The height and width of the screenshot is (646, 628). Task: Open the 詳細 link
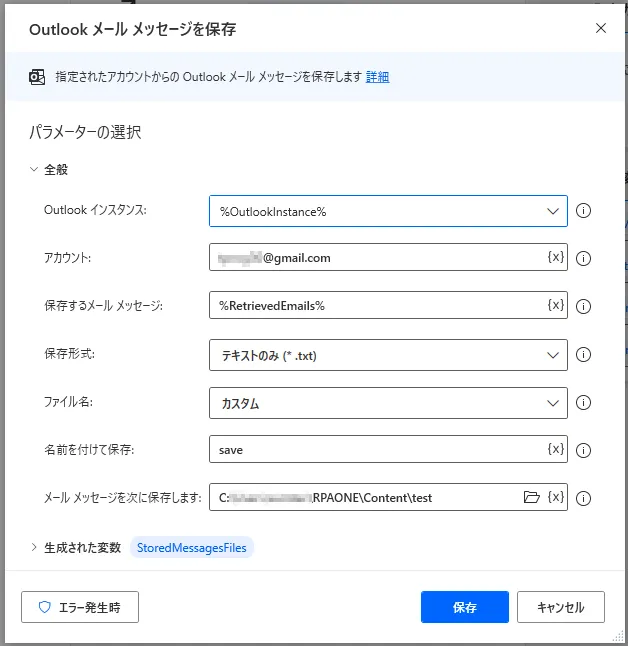pyautogui.click(x=377, y=77)
